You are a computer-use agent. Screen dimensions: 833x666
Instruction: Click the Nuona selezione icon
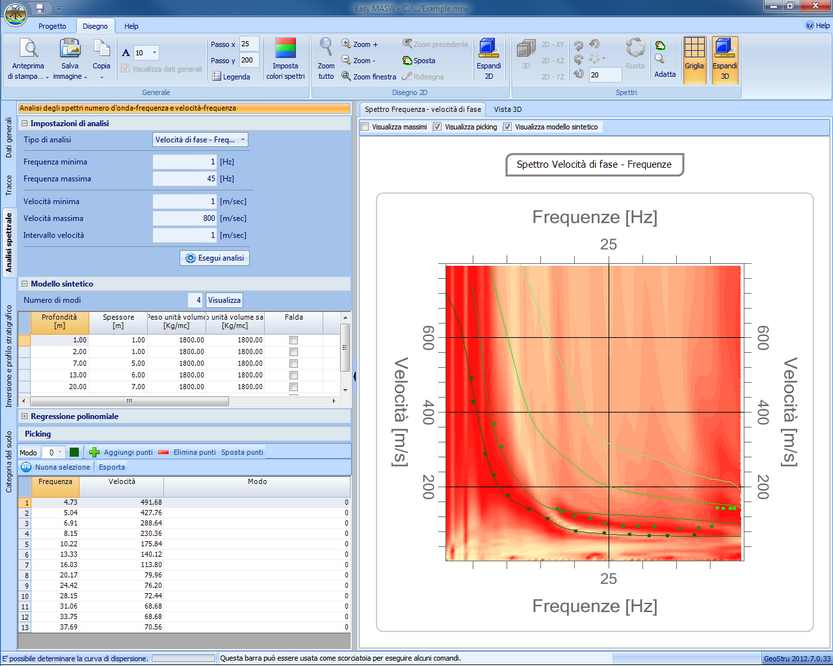click(x=26, y=467)
